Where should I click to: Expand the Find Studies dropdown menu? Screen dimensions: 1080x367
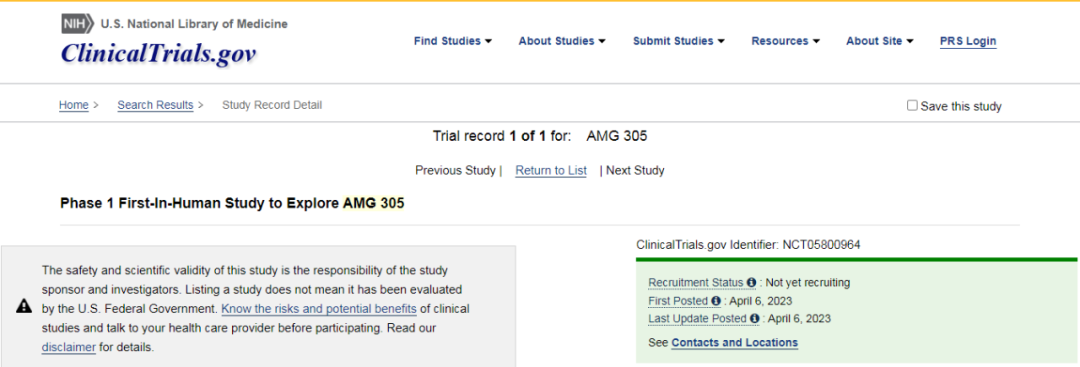tap(453, 41)
